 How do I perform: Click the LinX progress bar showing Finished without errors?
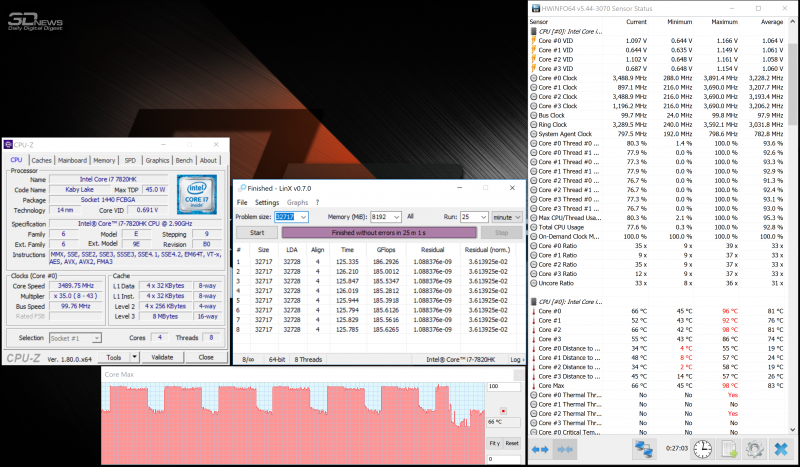click(x=379, y=233)
